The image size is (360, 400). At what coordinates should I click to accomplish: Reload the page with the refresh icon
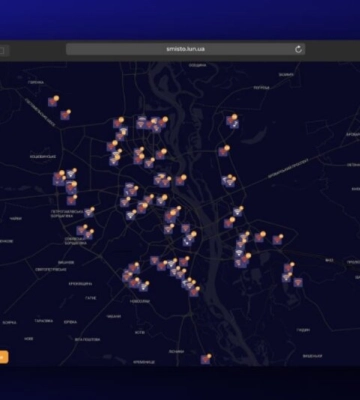tap(298, 49)
